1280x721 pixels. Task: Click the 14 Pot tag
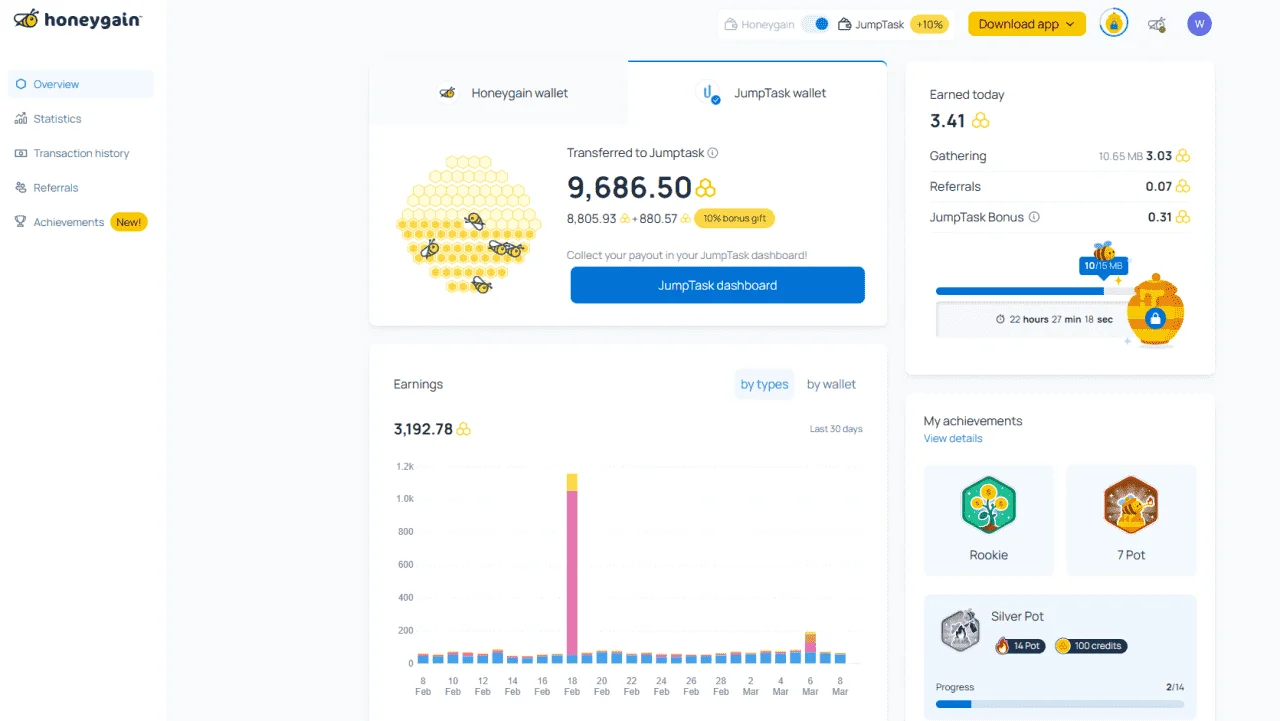1019,646
